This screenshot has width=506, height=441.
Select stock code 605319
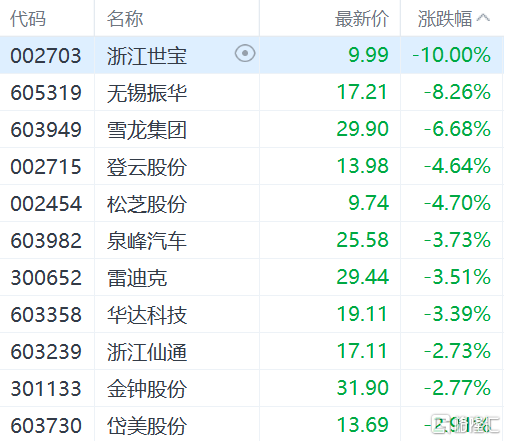(x=46, y=92)
